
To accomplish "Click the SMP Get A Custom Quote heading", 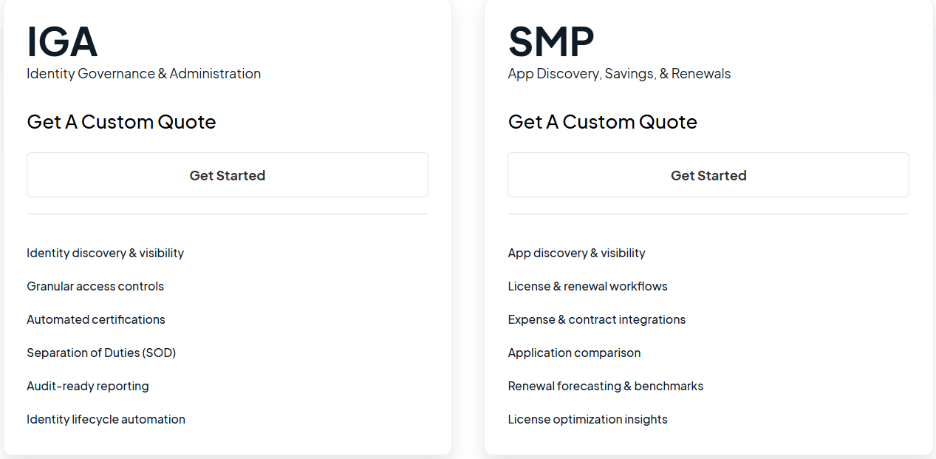I will (602, 122).
